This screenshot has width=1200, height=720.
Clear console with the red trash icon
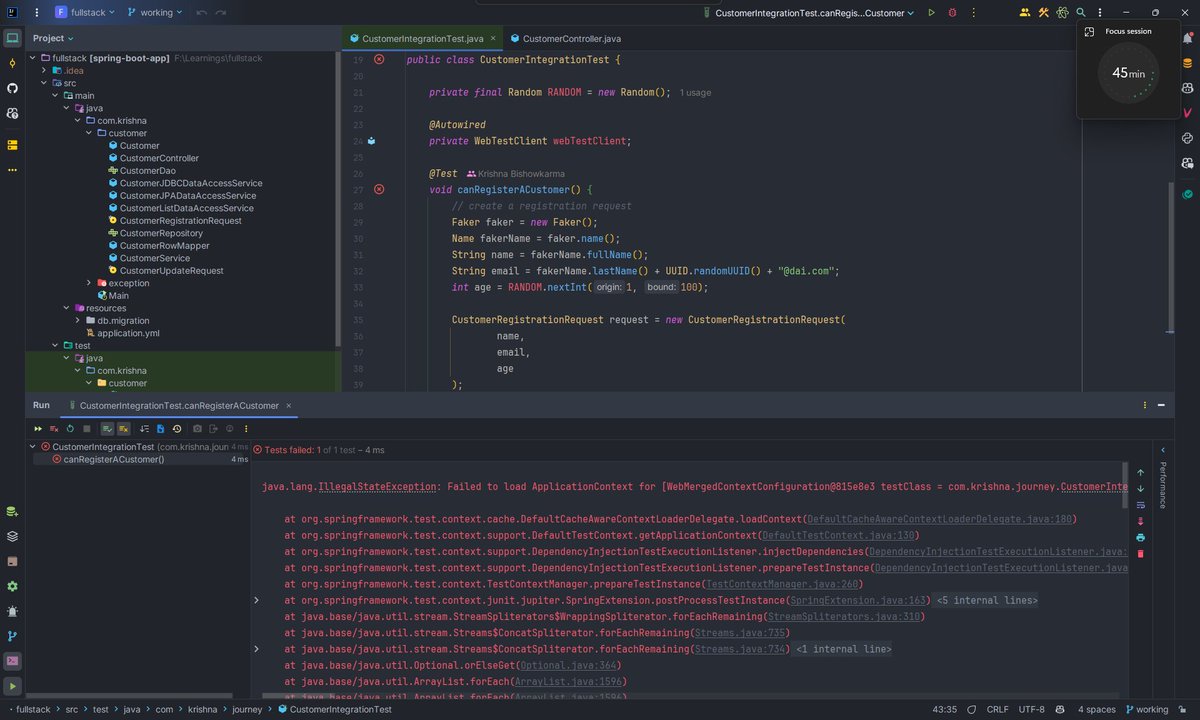pos(1140,553)
